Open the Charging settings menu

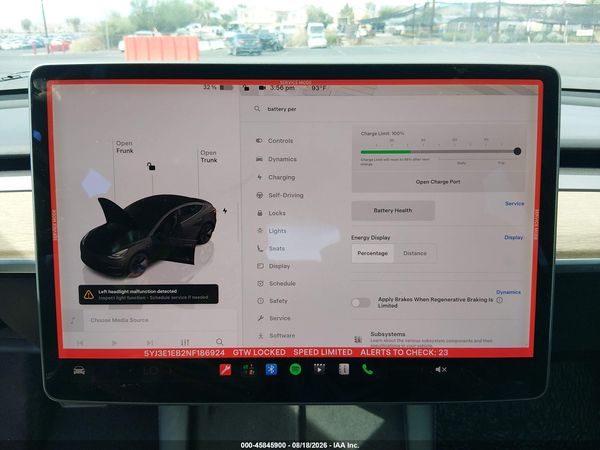tap(276, 177)
